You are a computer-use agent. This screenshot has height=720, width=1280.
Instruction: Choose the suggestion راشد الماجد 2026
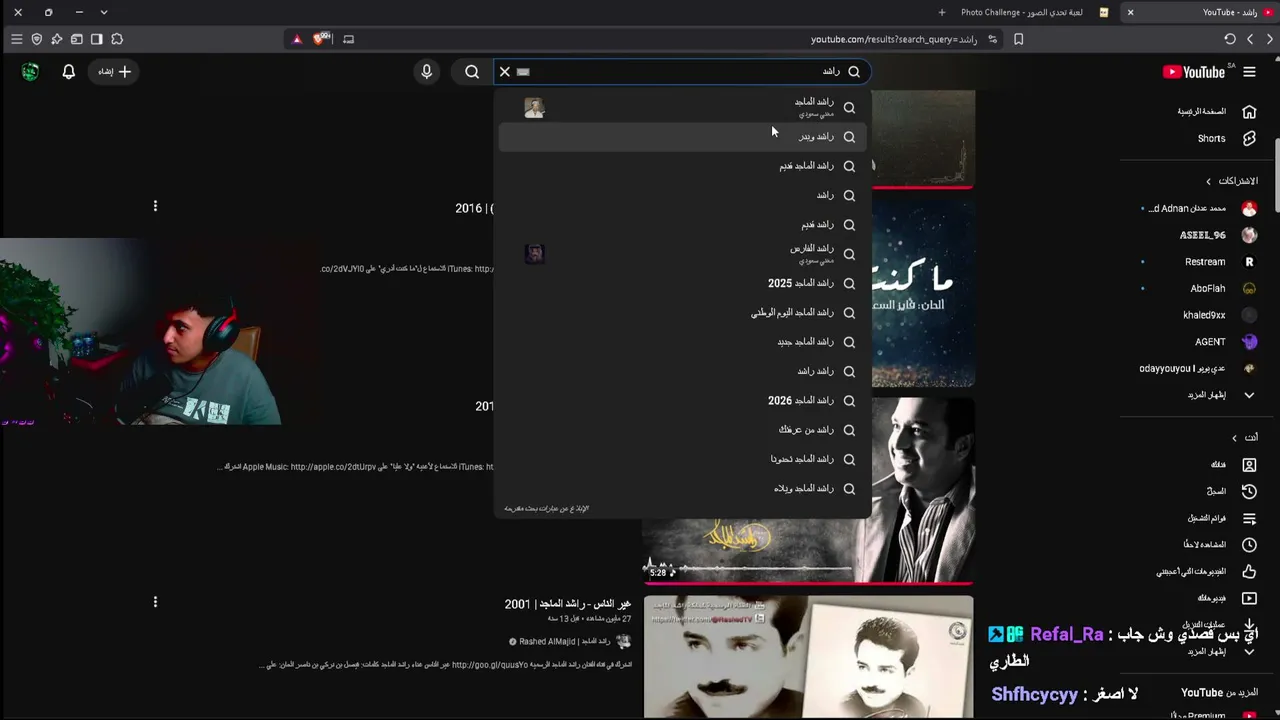[685, 400]
